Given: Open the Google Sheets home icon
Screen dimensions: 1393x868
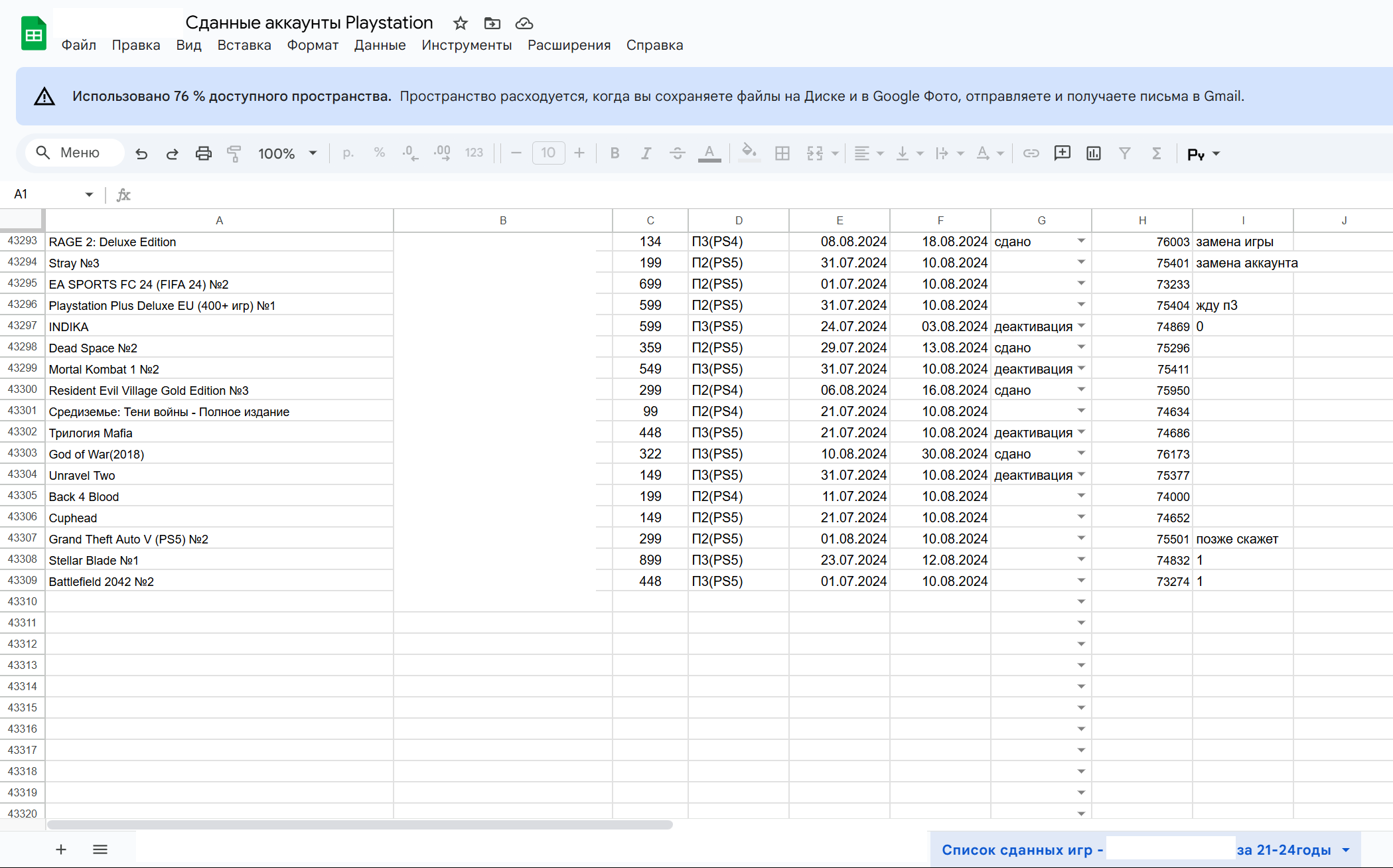Looking at the screenshot, I should point(34,34).
